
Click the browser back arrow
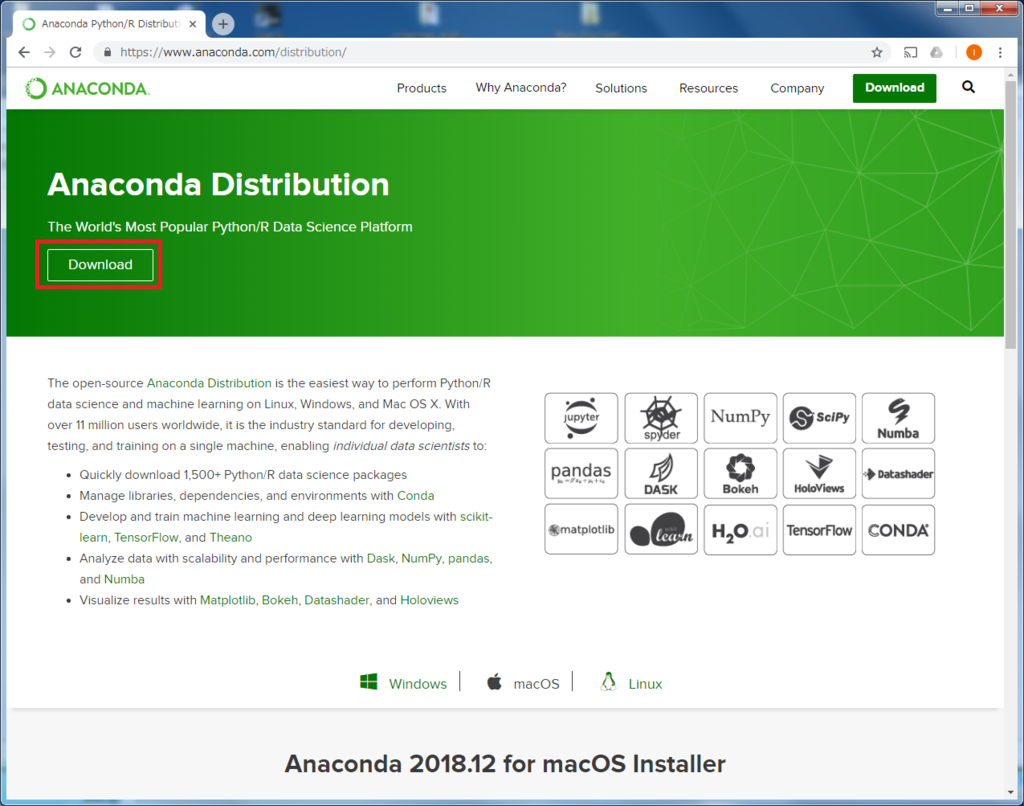(x=24, y=52)
